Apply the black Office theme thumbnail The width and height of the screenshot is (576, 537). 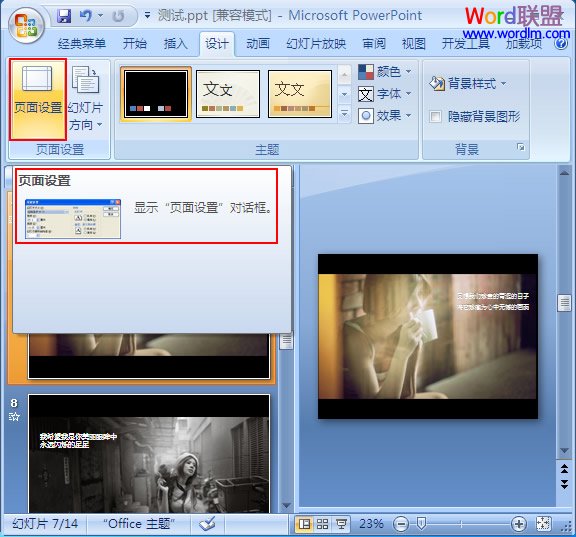[x=156, y=94]
